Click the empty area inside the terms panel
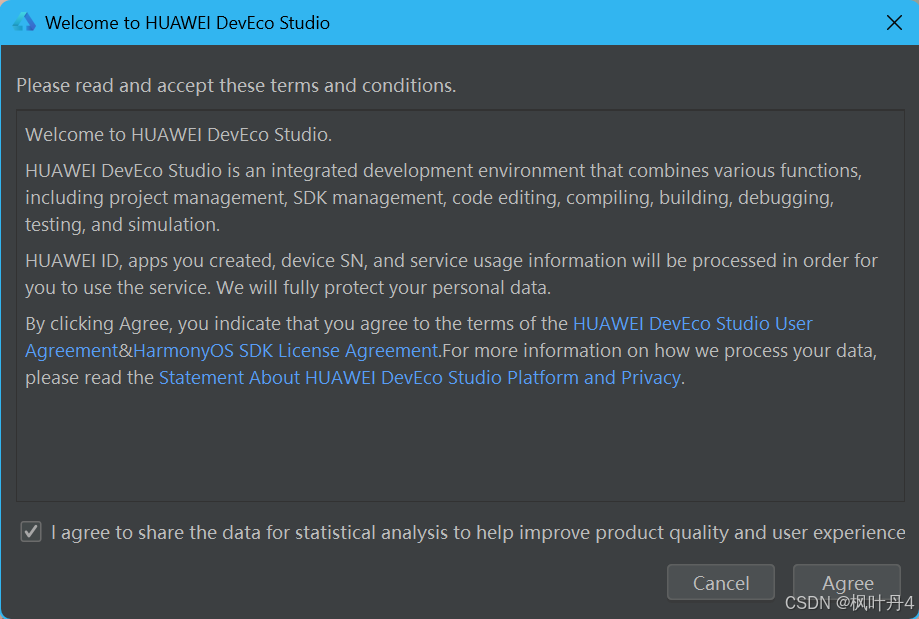 460,445
